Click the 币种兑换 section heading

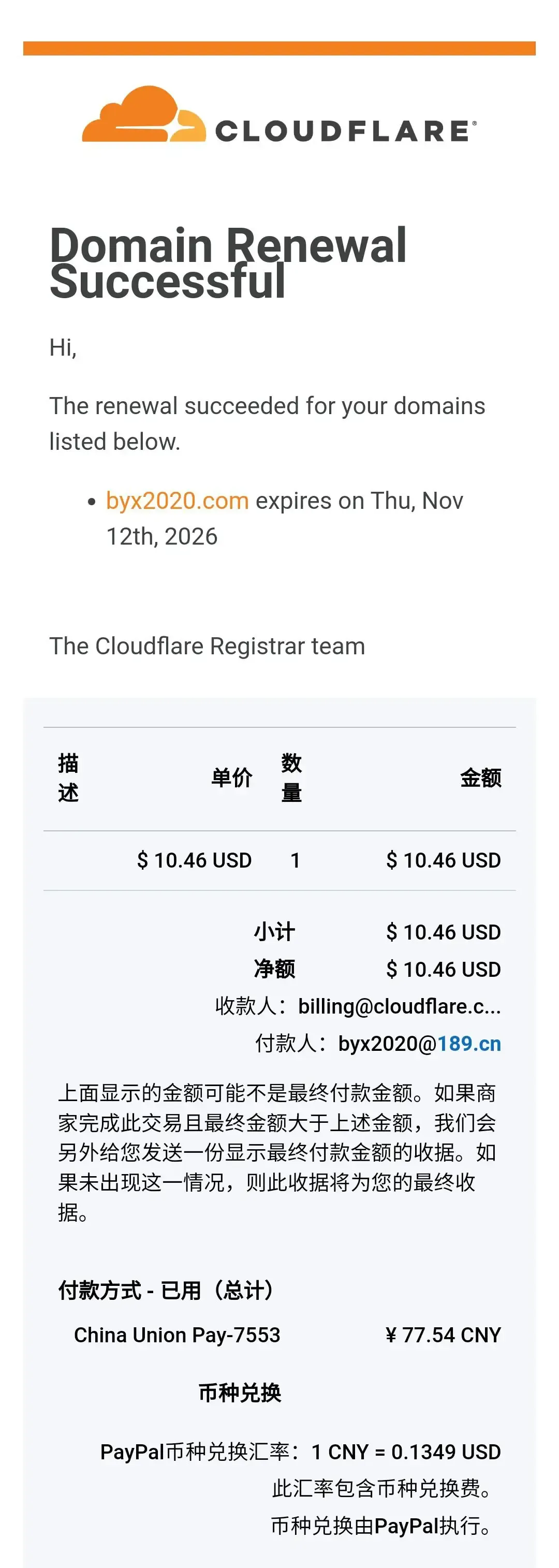point(240,1393)
